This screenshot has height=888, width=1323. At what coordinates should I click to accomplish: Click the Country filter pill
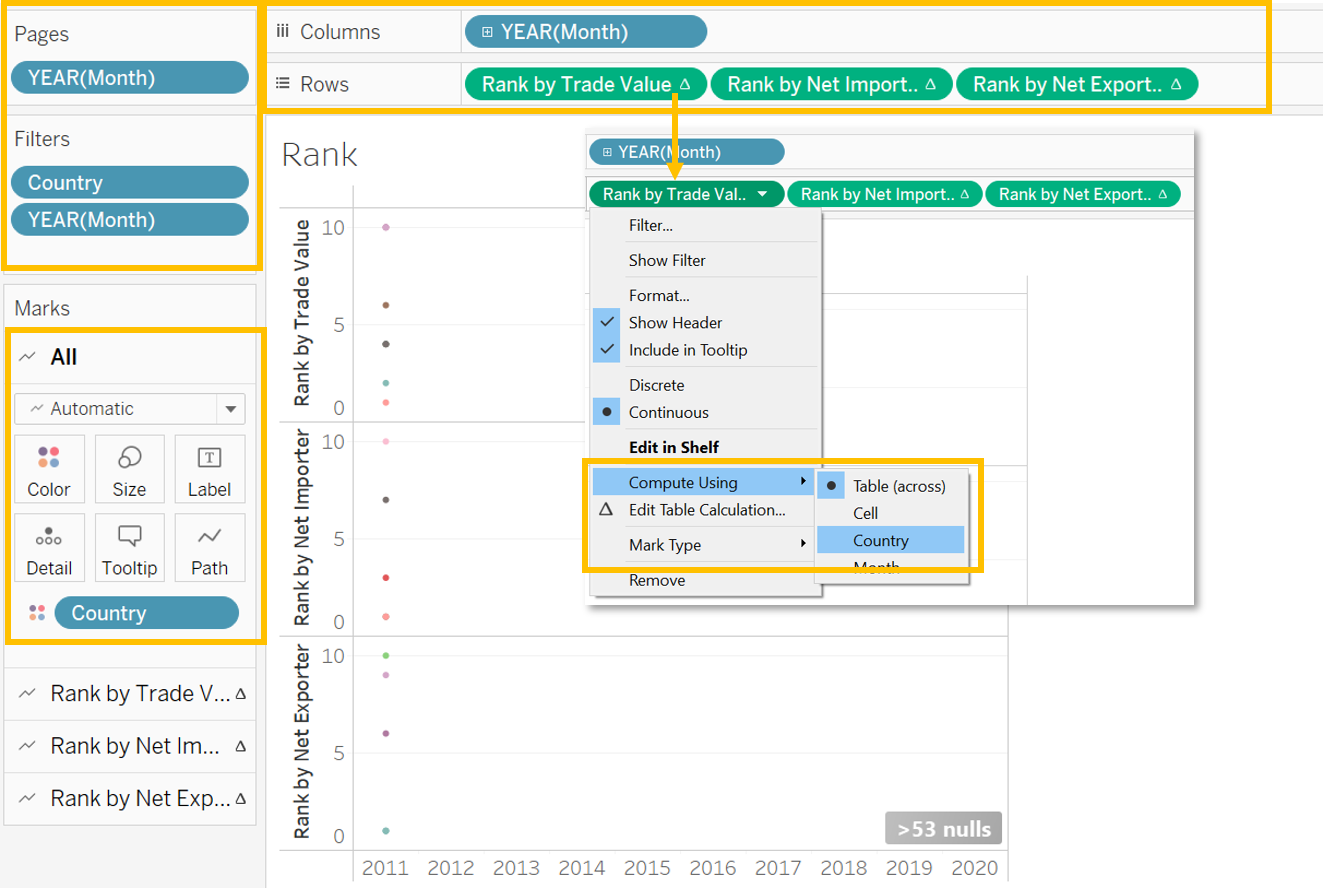coord(129,183)
